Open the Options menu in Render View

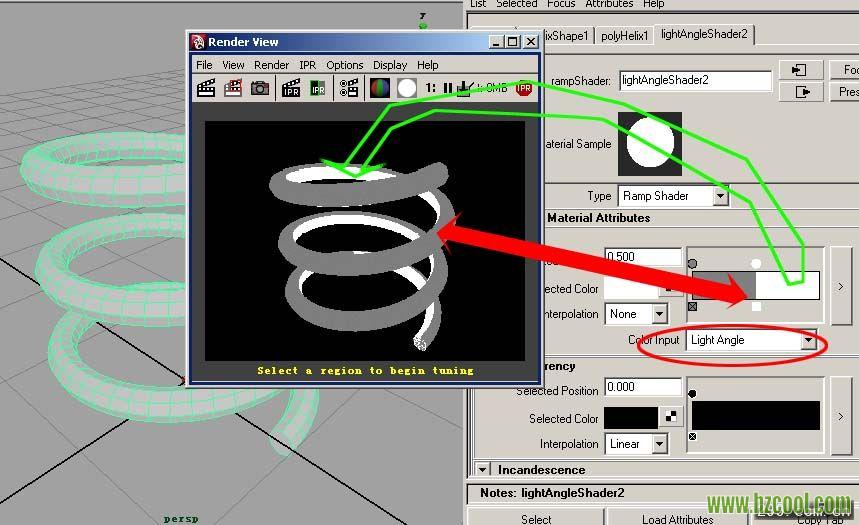coord(345,65)
